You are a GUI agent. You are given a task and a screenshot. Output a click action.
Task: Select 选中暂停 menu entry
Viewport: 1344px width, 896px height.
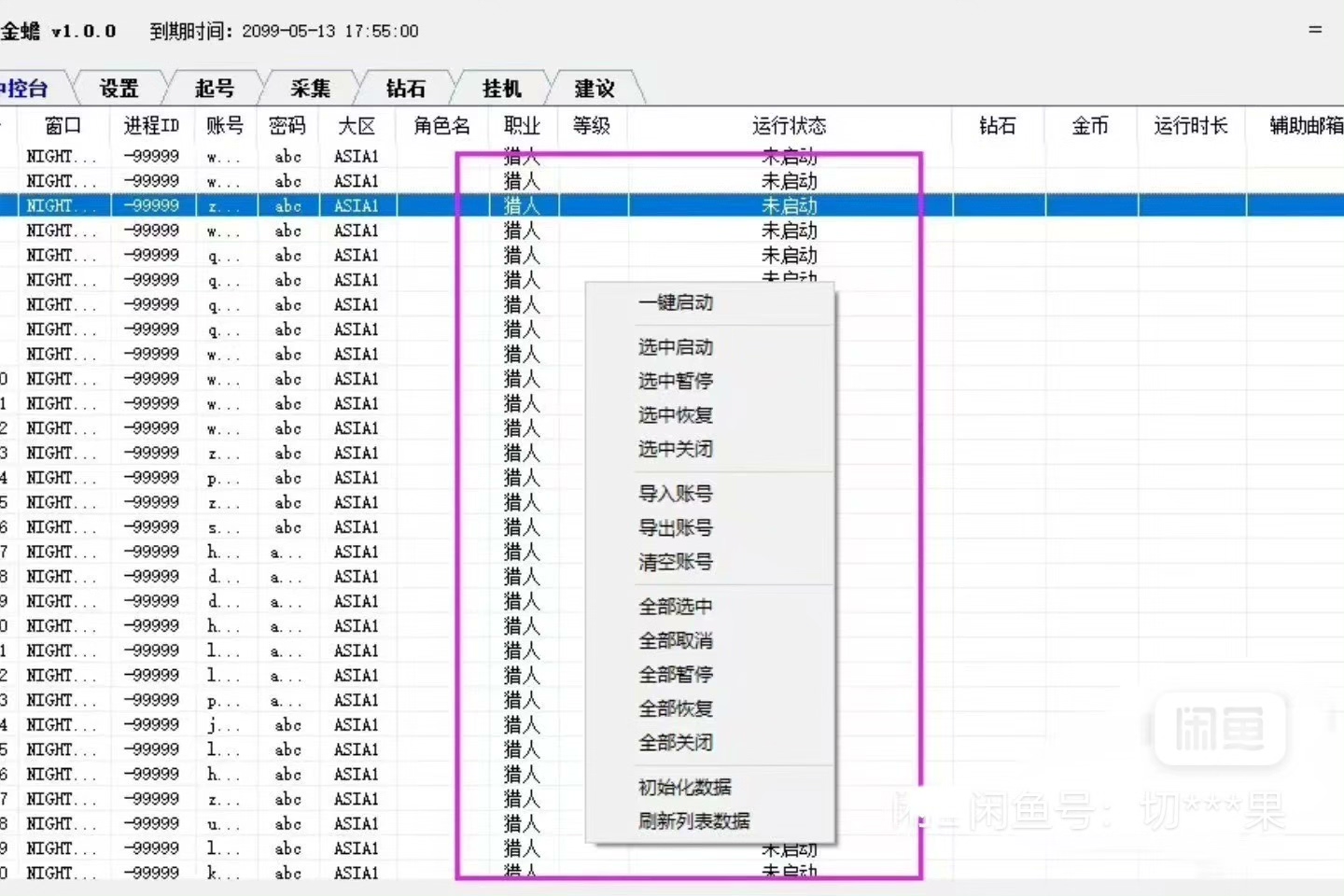click(x=676, y=381)
